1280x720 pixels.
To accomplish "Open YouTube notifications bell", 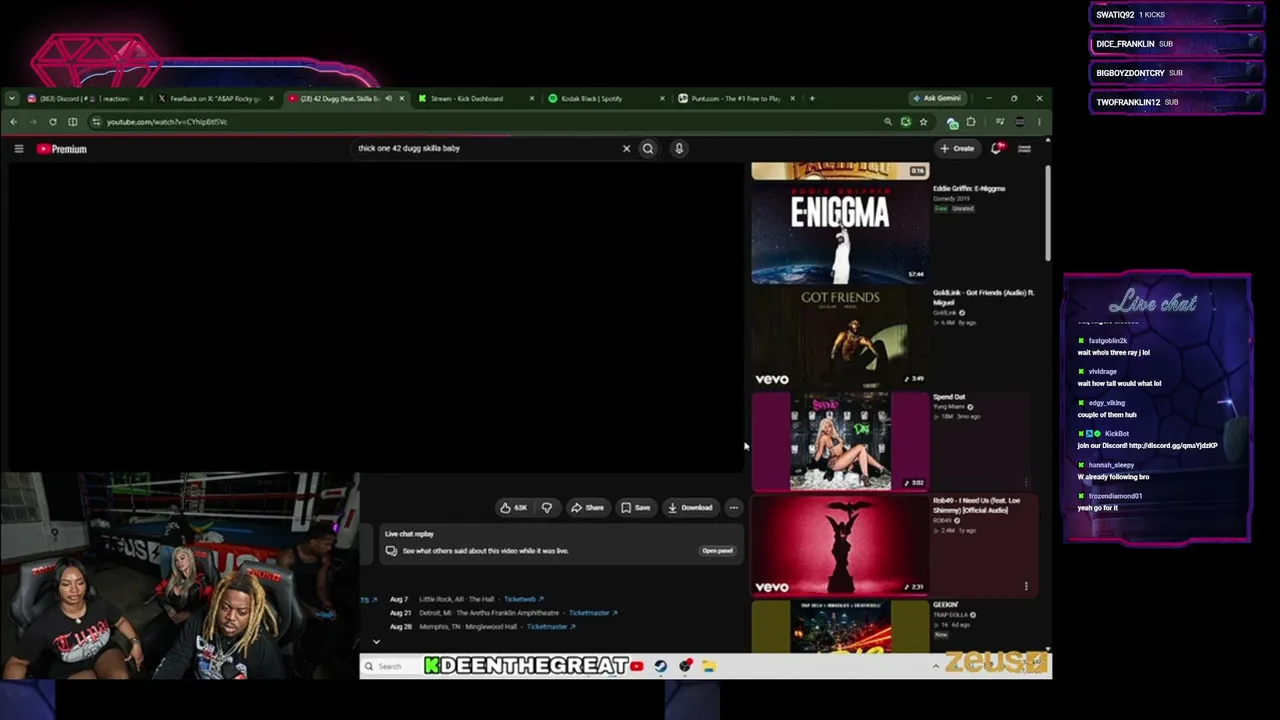I will click(997, 149).
